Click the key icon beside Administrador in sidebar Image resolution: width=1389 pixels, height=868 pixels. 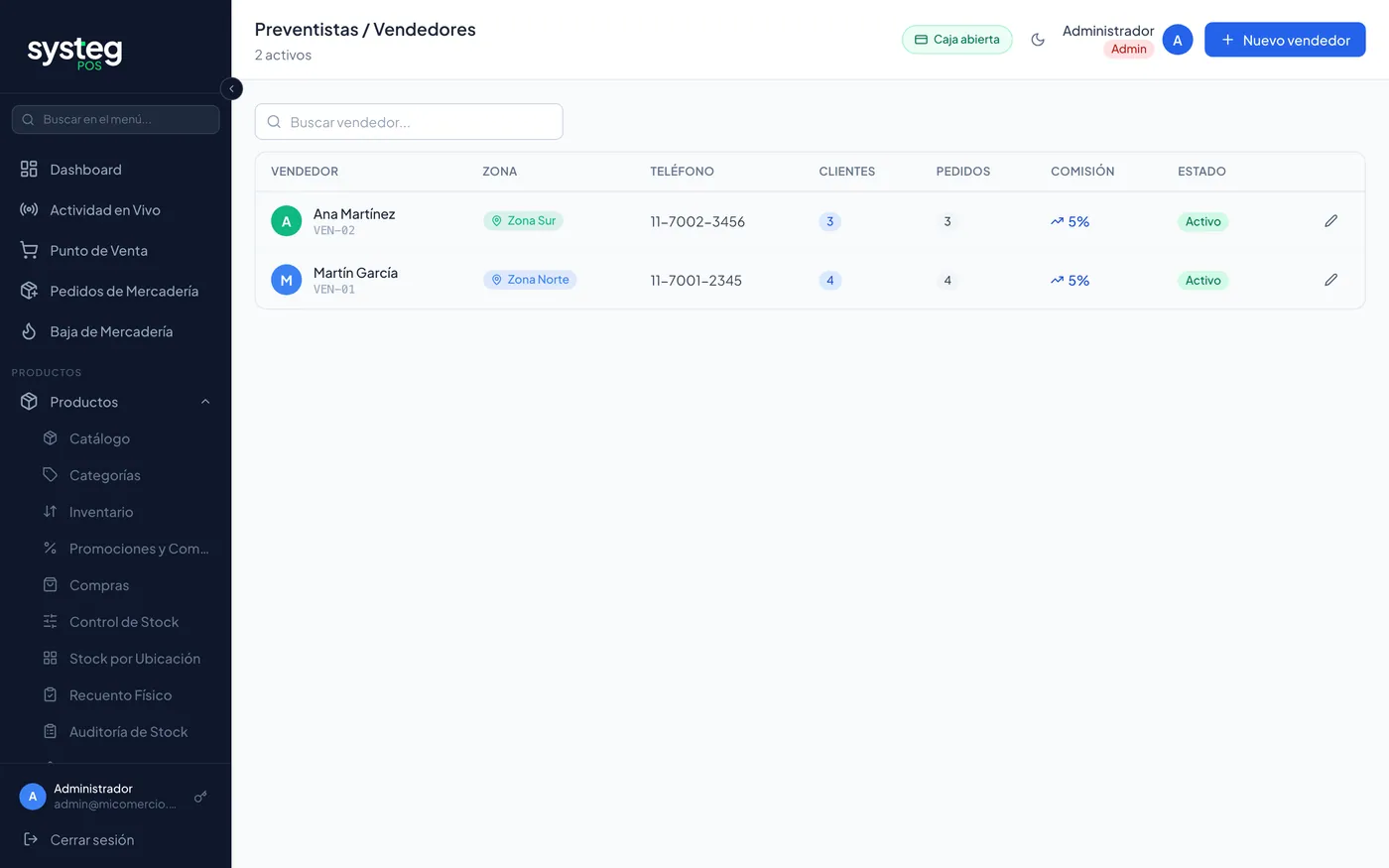(200, 797)
